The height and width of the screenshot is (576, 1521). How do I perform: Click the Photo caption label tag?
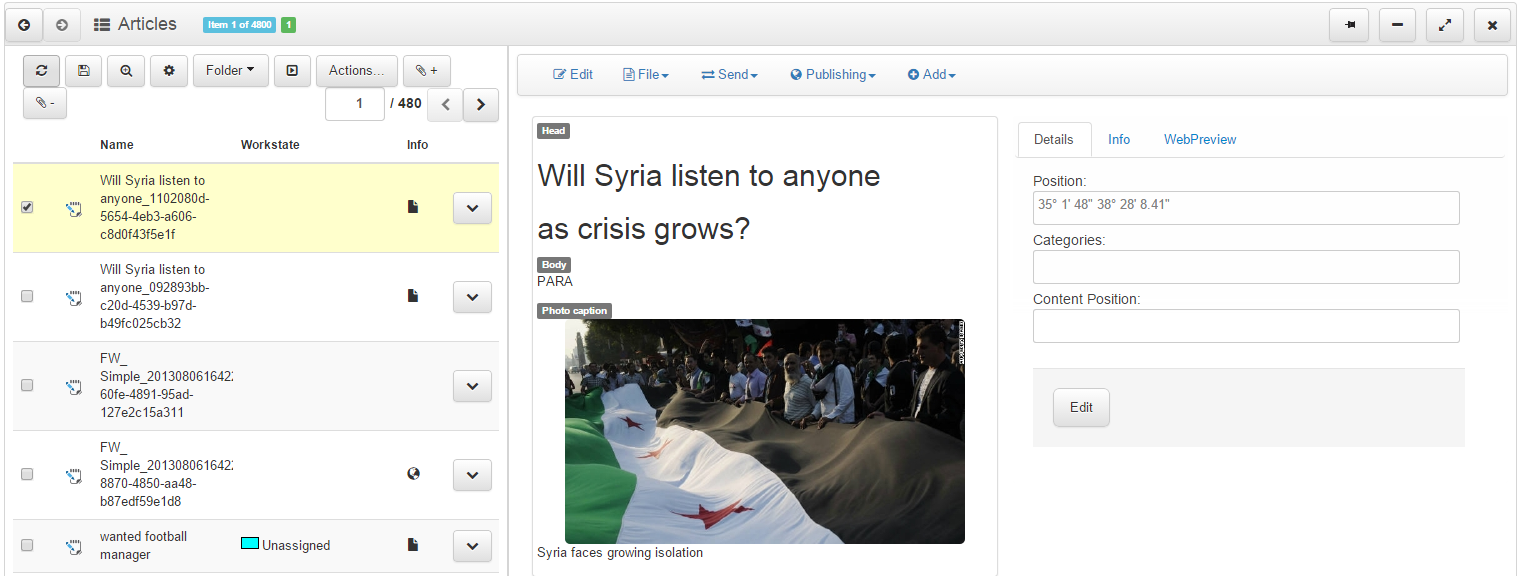pyautogui.click(x=574, y=311)
